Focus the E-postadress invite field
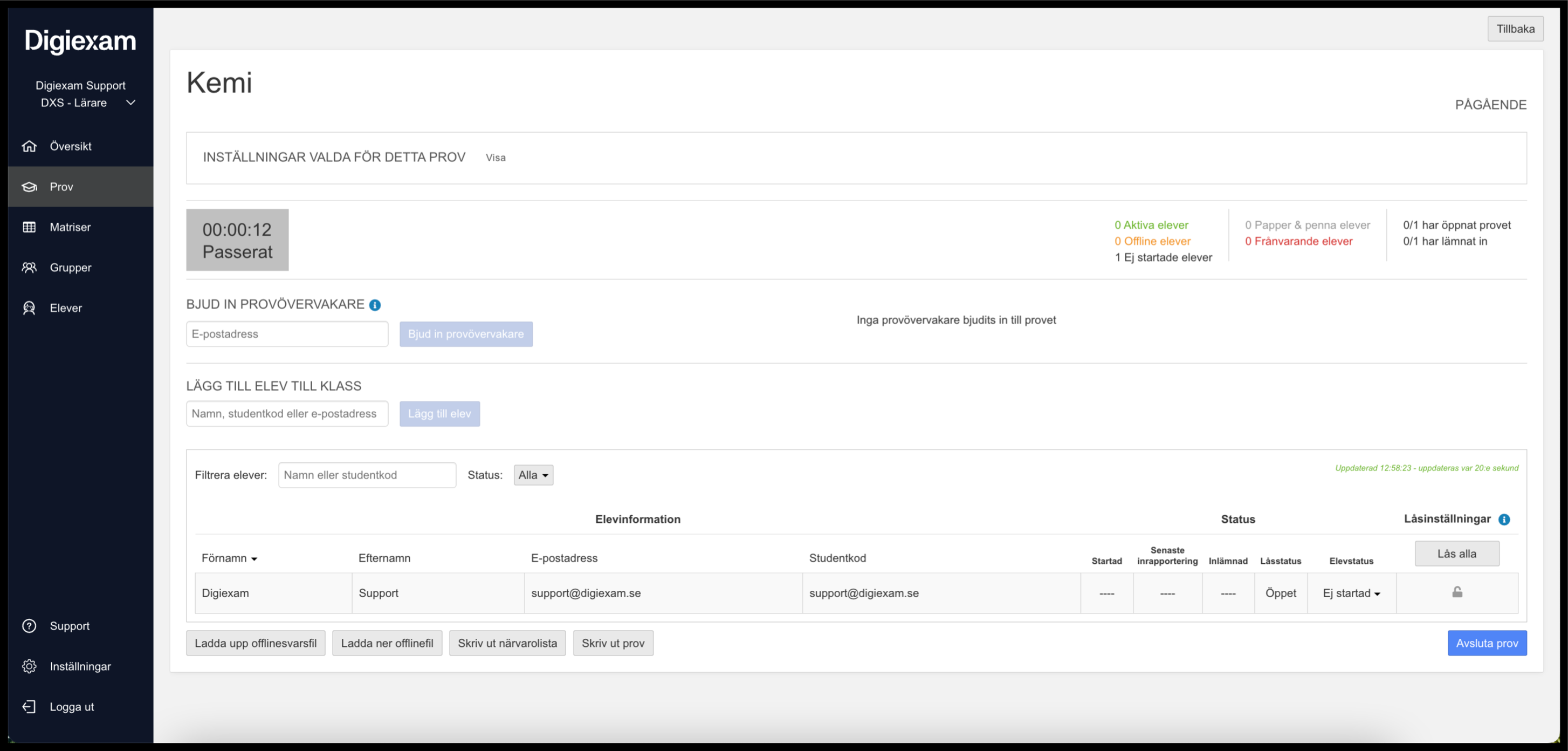The width and height of the screenshot is (1568, 751). tap(287, 334)
